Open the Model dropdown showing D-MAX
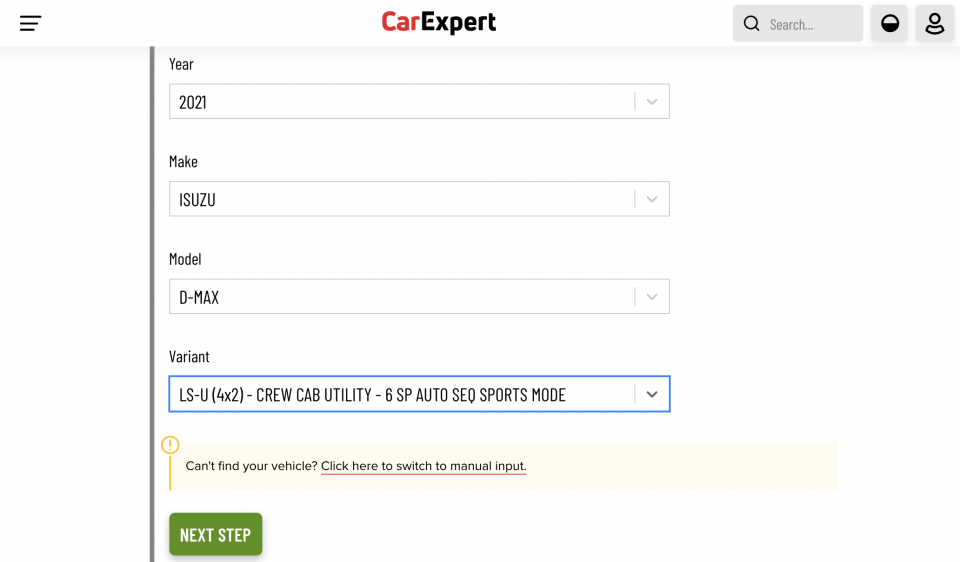 [x=400, y=297]
